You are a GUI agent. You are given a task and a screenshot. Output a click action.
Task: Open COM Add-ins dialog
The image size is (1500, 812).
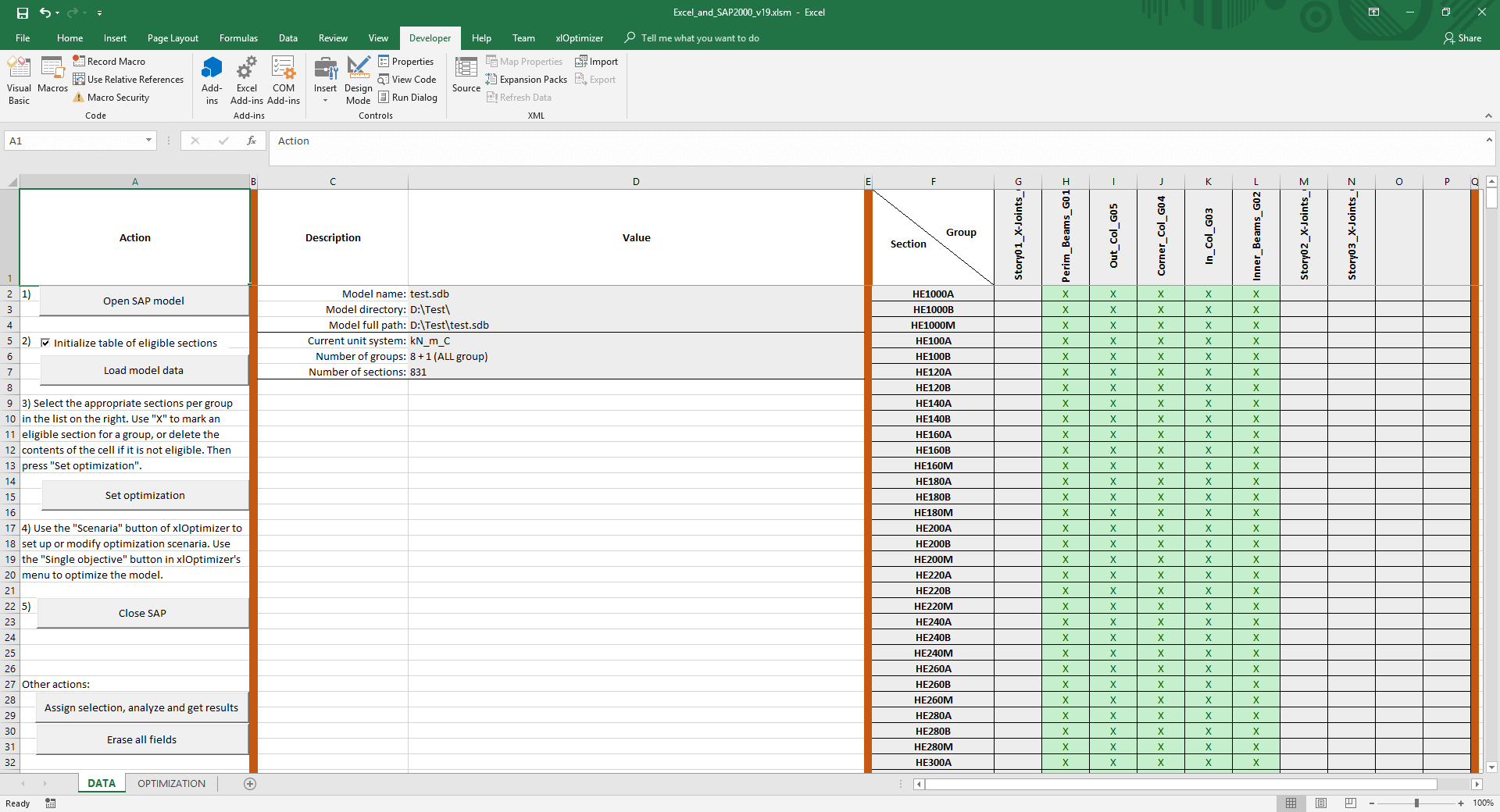pyautogui.click(x=284, y=80)
